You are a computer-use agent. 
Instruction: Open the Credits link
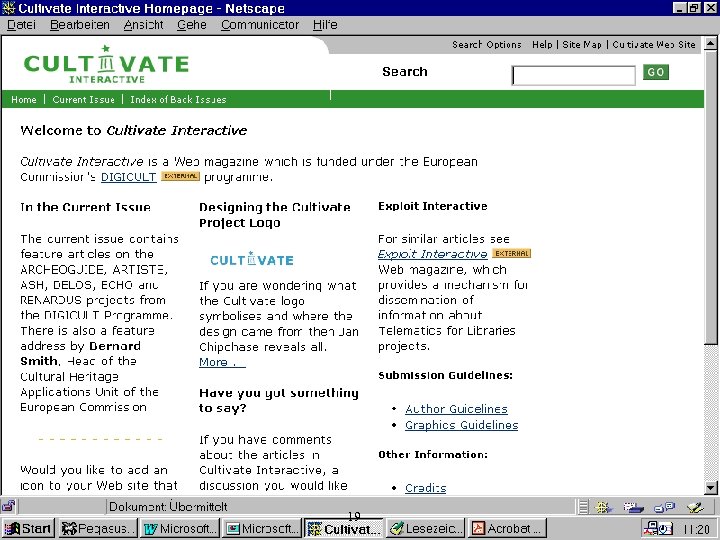[426, 488]
